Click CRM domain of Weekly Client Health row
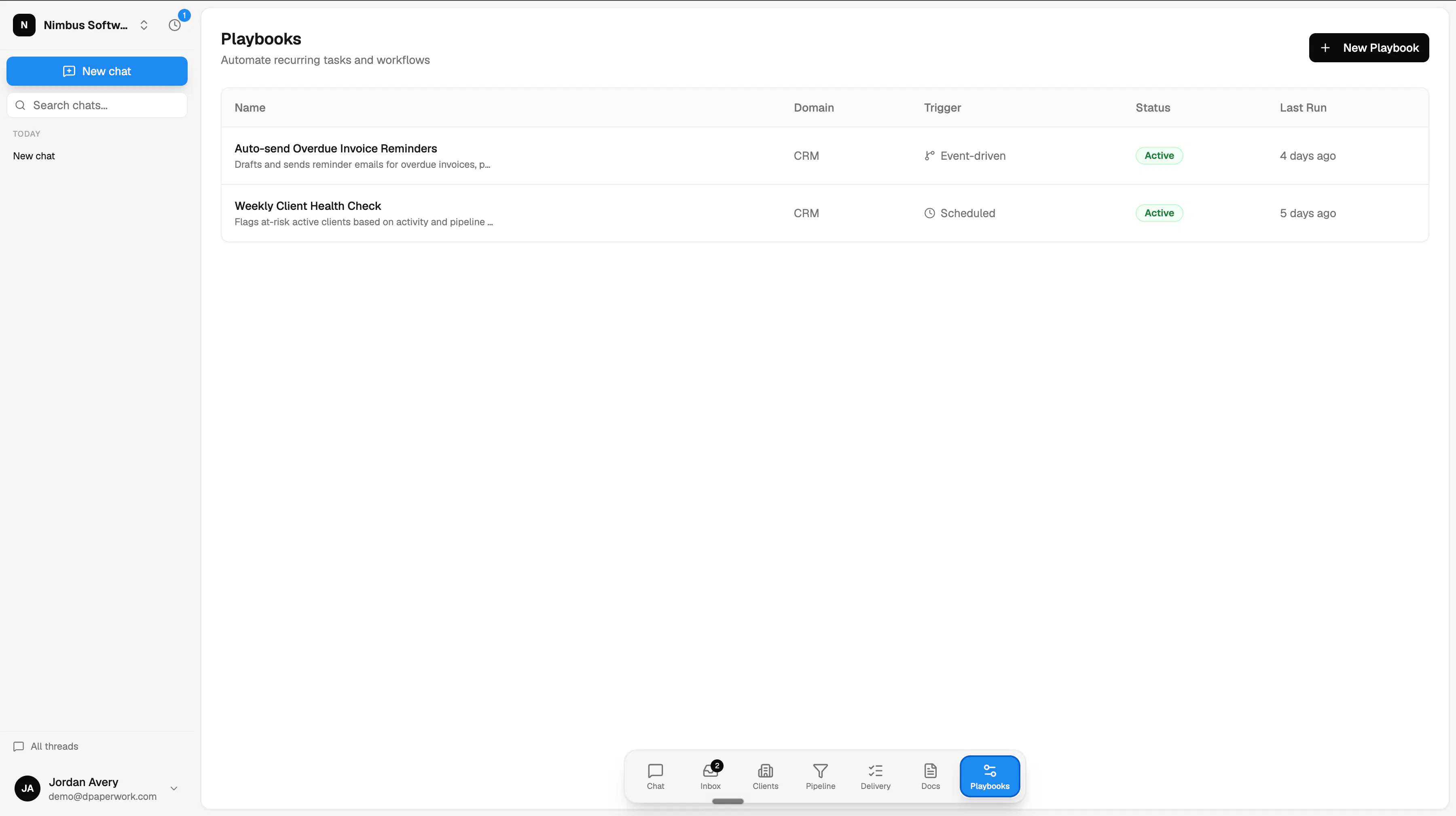 (806, 213)
